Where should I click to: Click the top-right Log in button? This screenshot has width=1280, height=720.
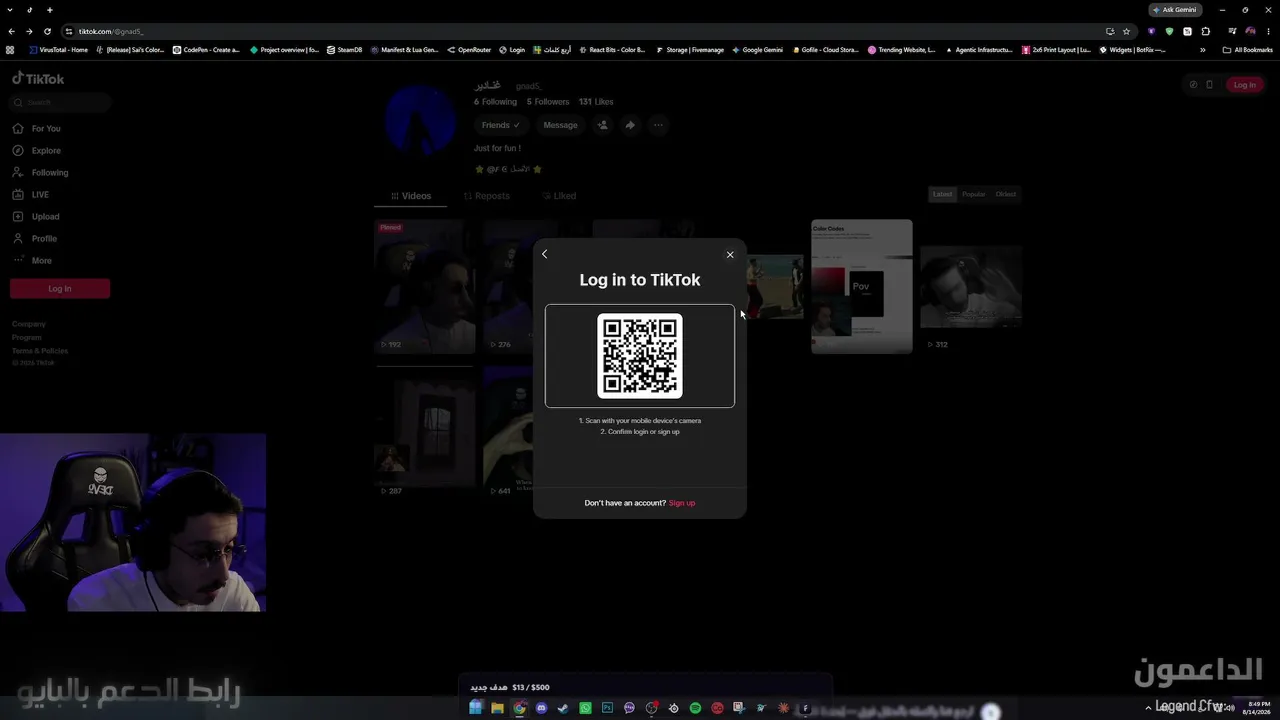(1245, 85)
